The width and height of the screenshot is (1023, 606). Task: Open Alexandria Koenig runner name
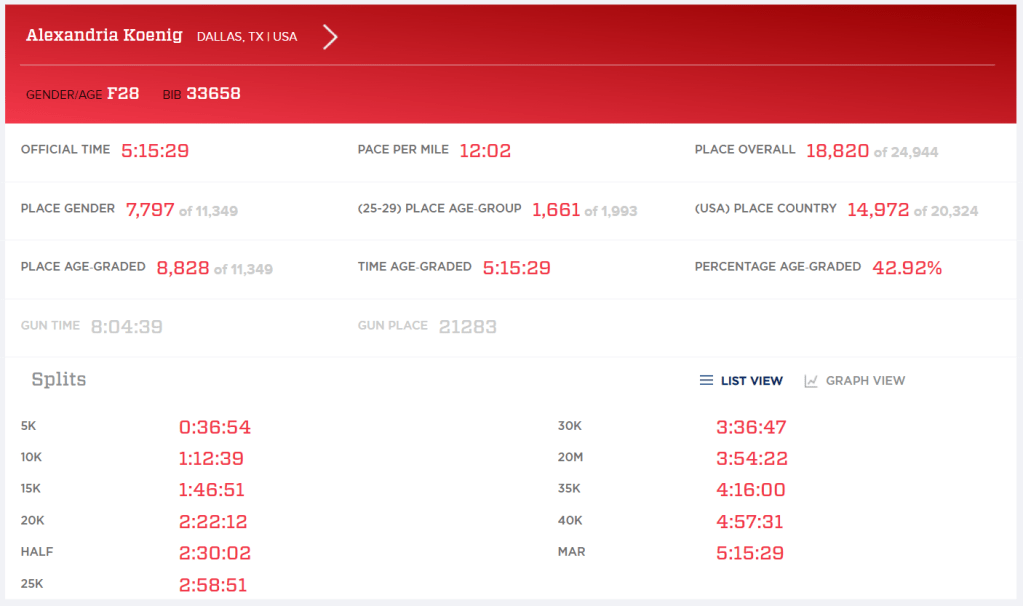[x=104, y=36]
